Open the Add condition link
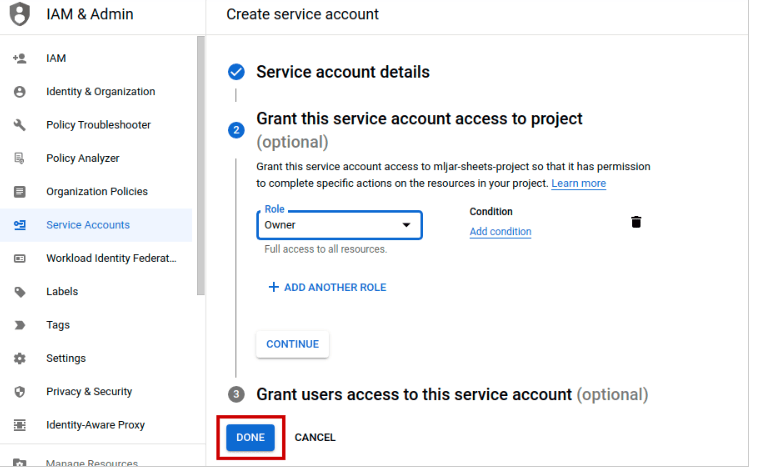The image size is (761, 473). click(500, 232)
